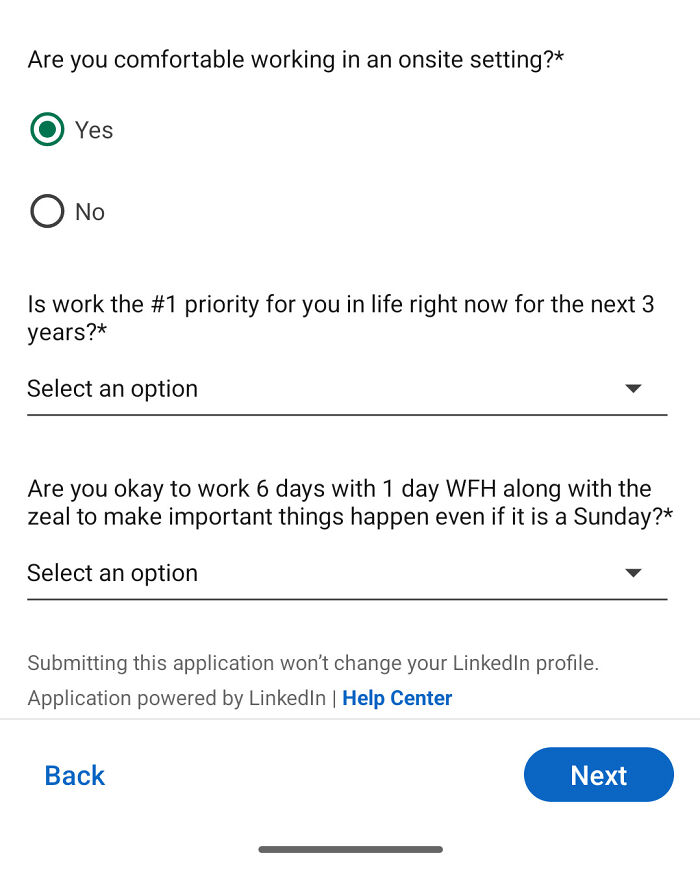Go Back to the previous application step
Viewport: 700px width, 870px height.
click(74, 775)
